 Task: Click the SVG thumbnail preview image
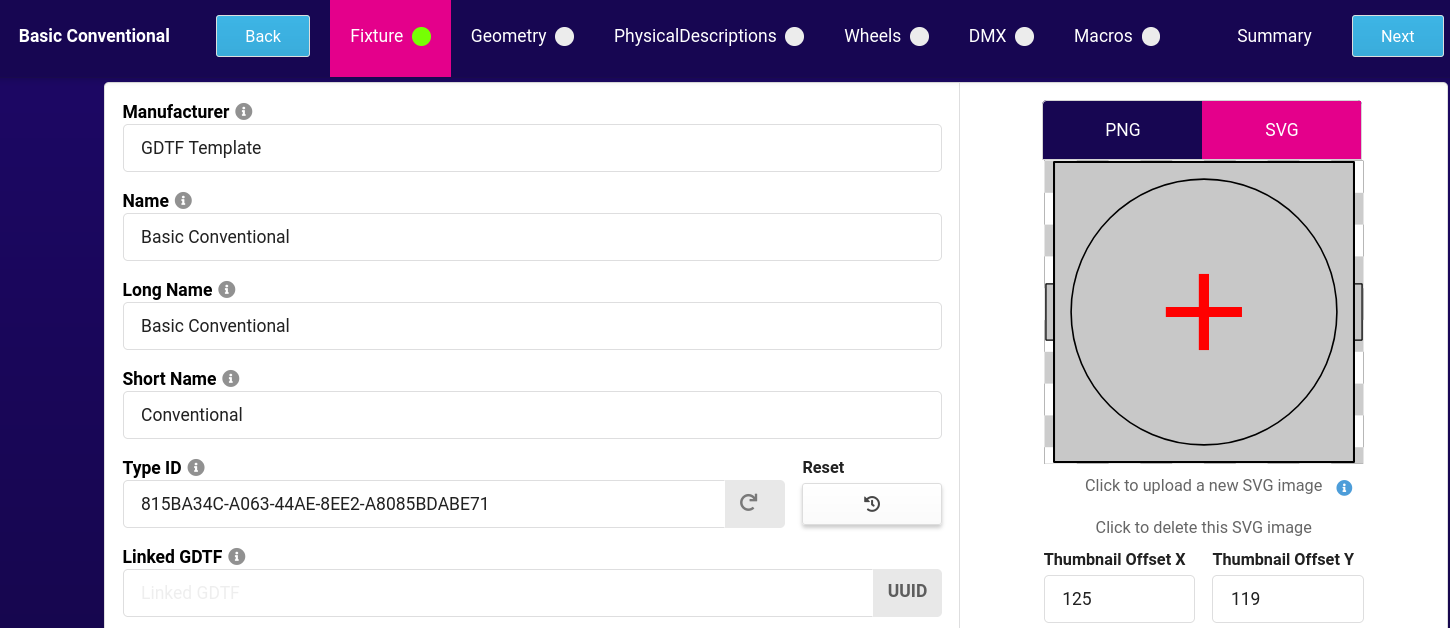click(x=1204, y=312)
